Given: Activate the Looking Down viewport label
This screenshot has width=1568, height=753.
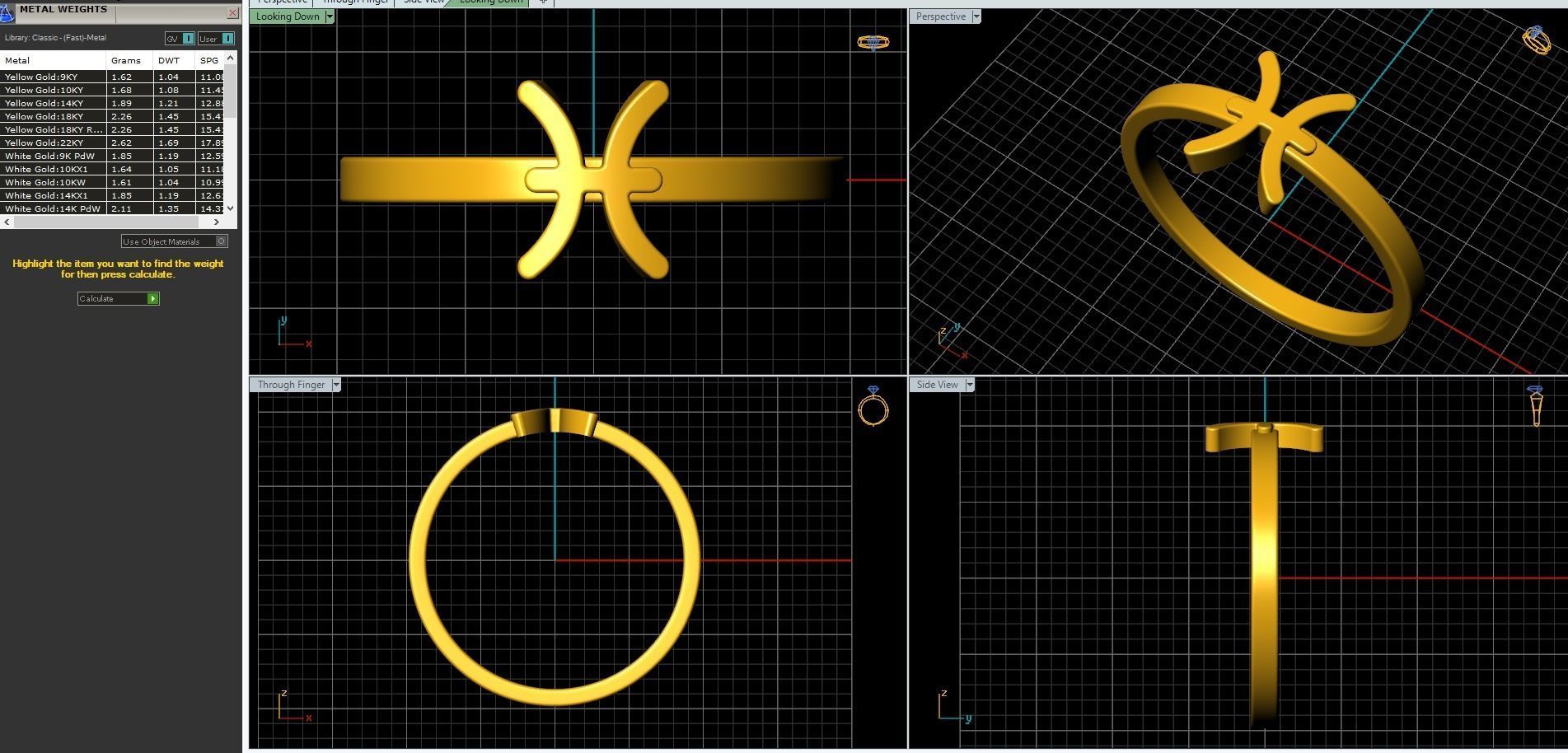Looking at the screenshot, I should [288, 16].
